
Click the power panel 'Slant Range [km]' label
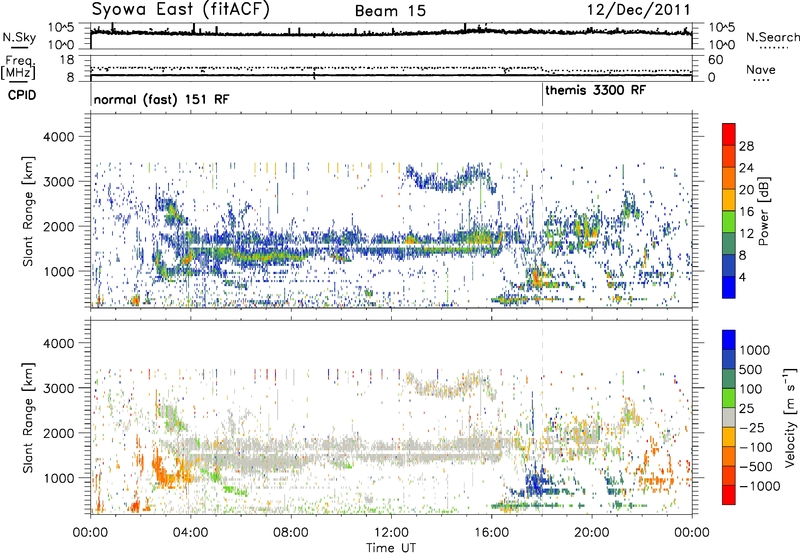pyautogui.click(x=28, y=211)
